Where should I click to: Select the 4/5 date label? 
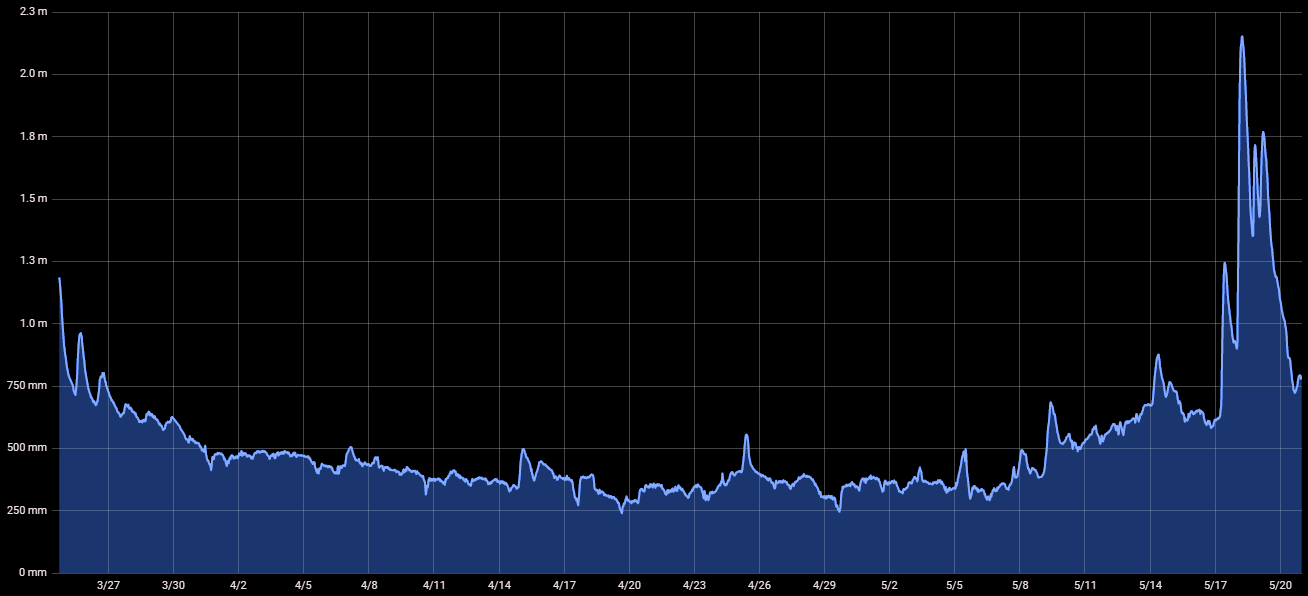(x=303, y=585)
